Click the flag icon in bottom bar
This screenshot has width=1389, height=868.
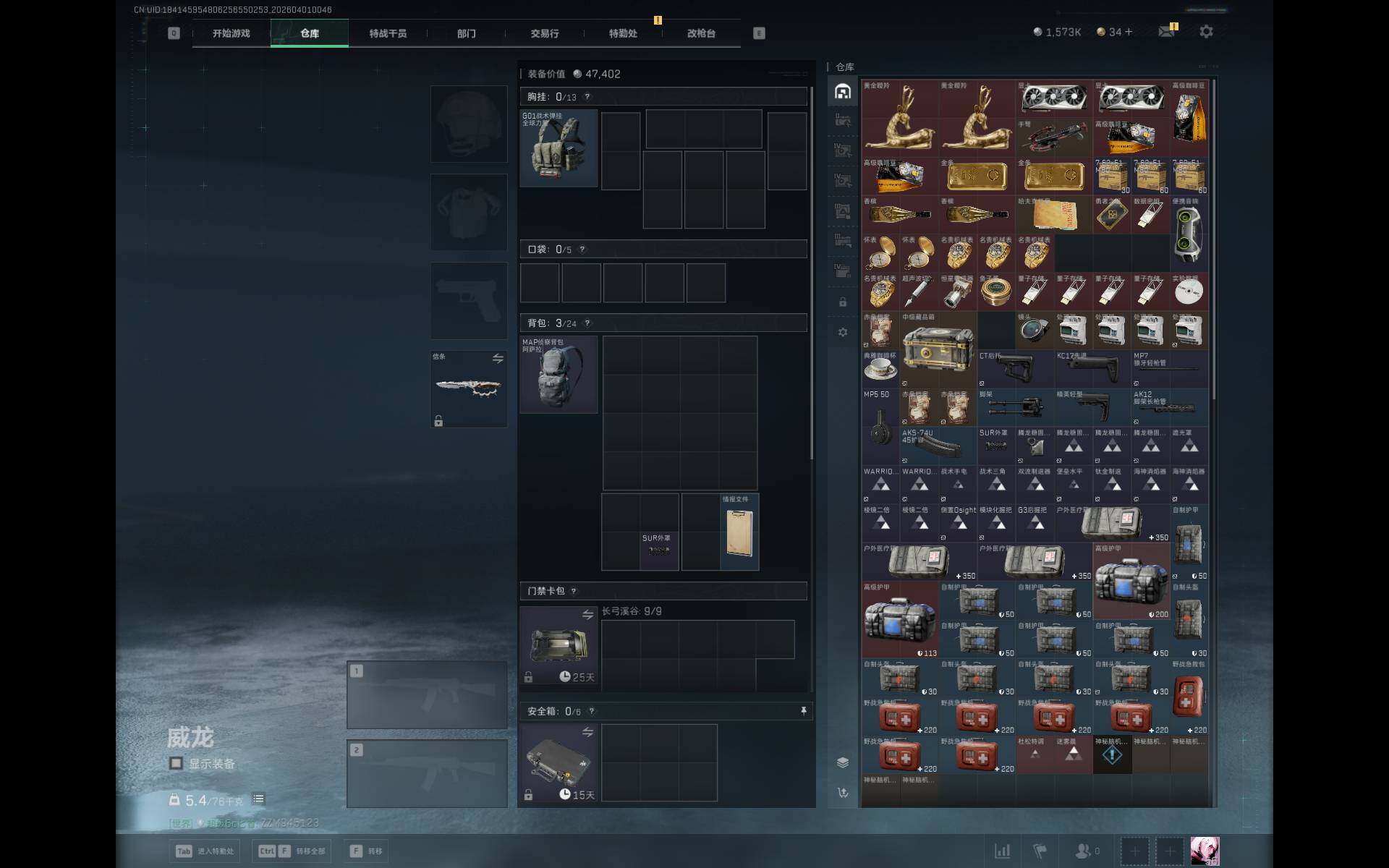click(x=1040, y=851)
